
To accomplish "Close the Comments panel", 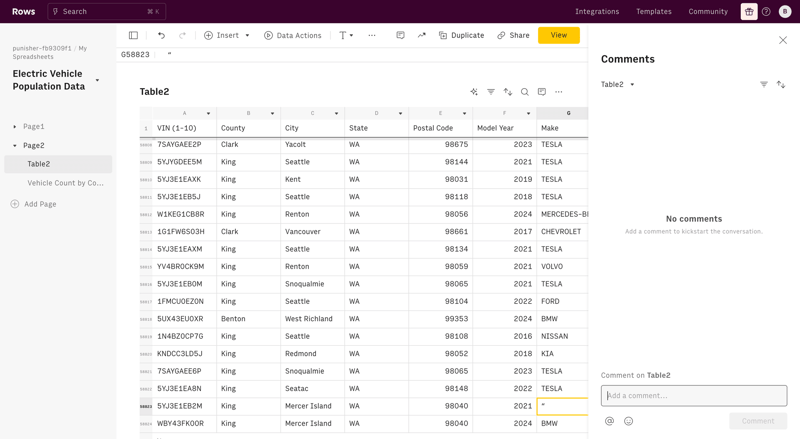I will tap(783, 40).
